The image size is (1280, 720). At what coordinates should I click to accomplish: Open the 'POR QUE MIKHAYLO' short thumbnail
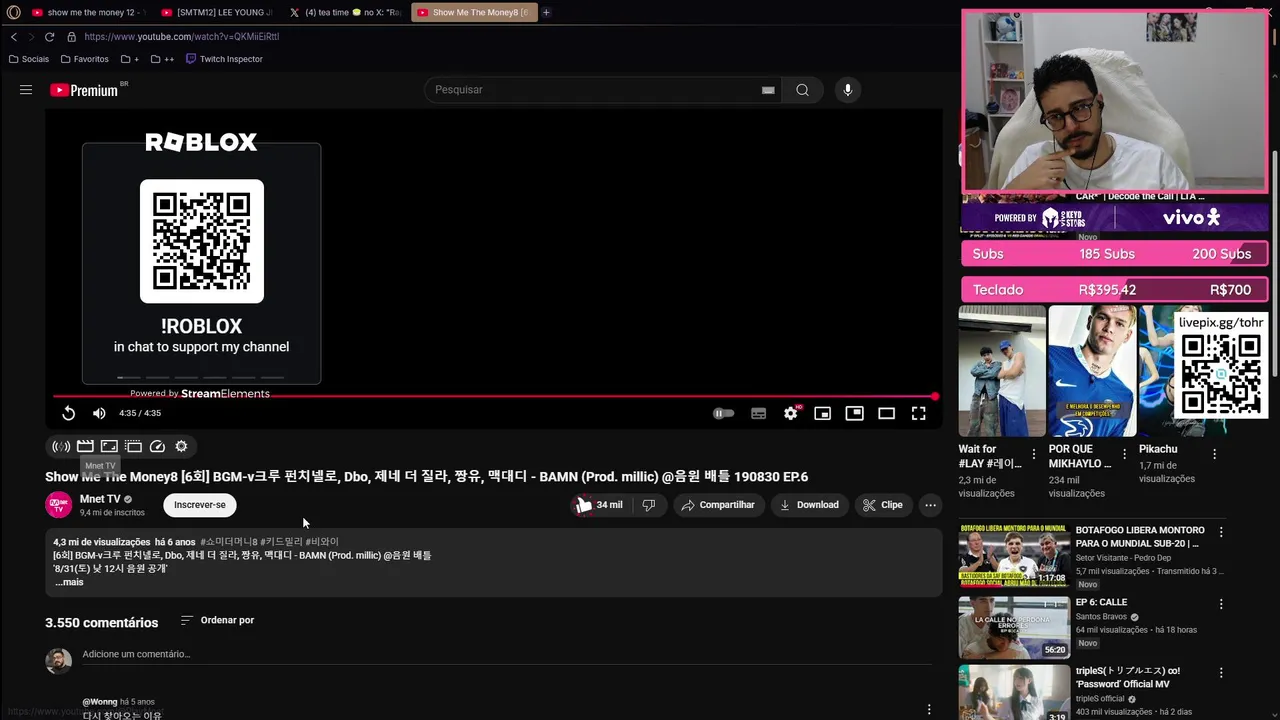[x=1092, y=371]
